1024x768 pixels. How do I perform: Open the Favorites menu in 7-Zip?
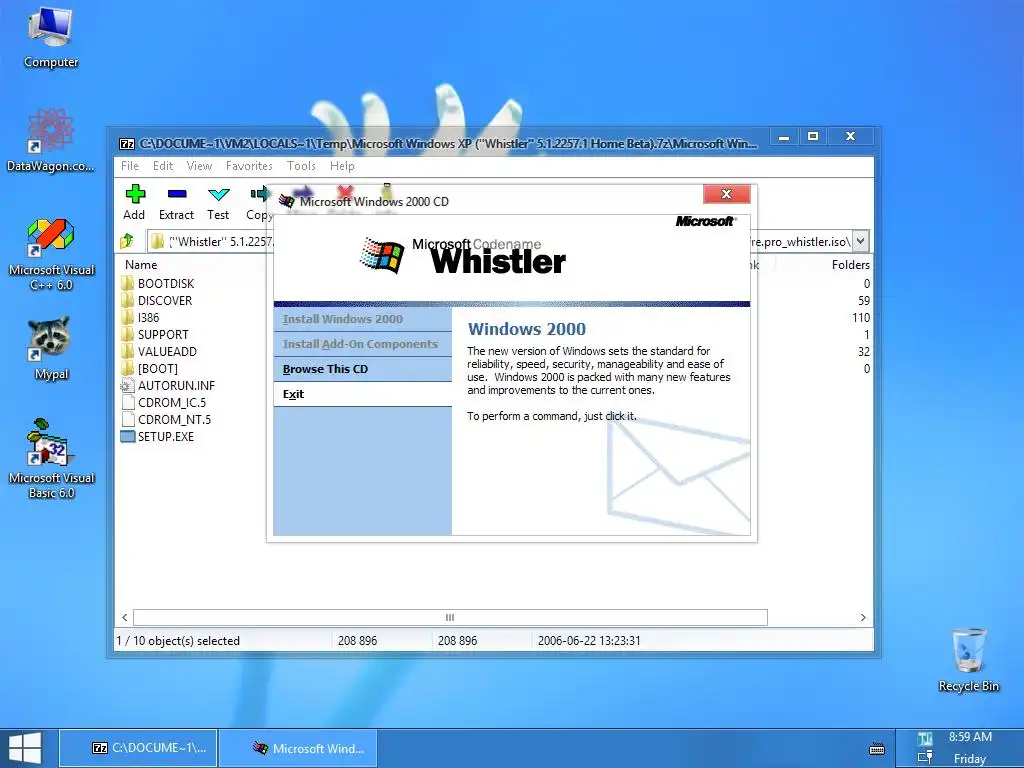coord(249,166)
